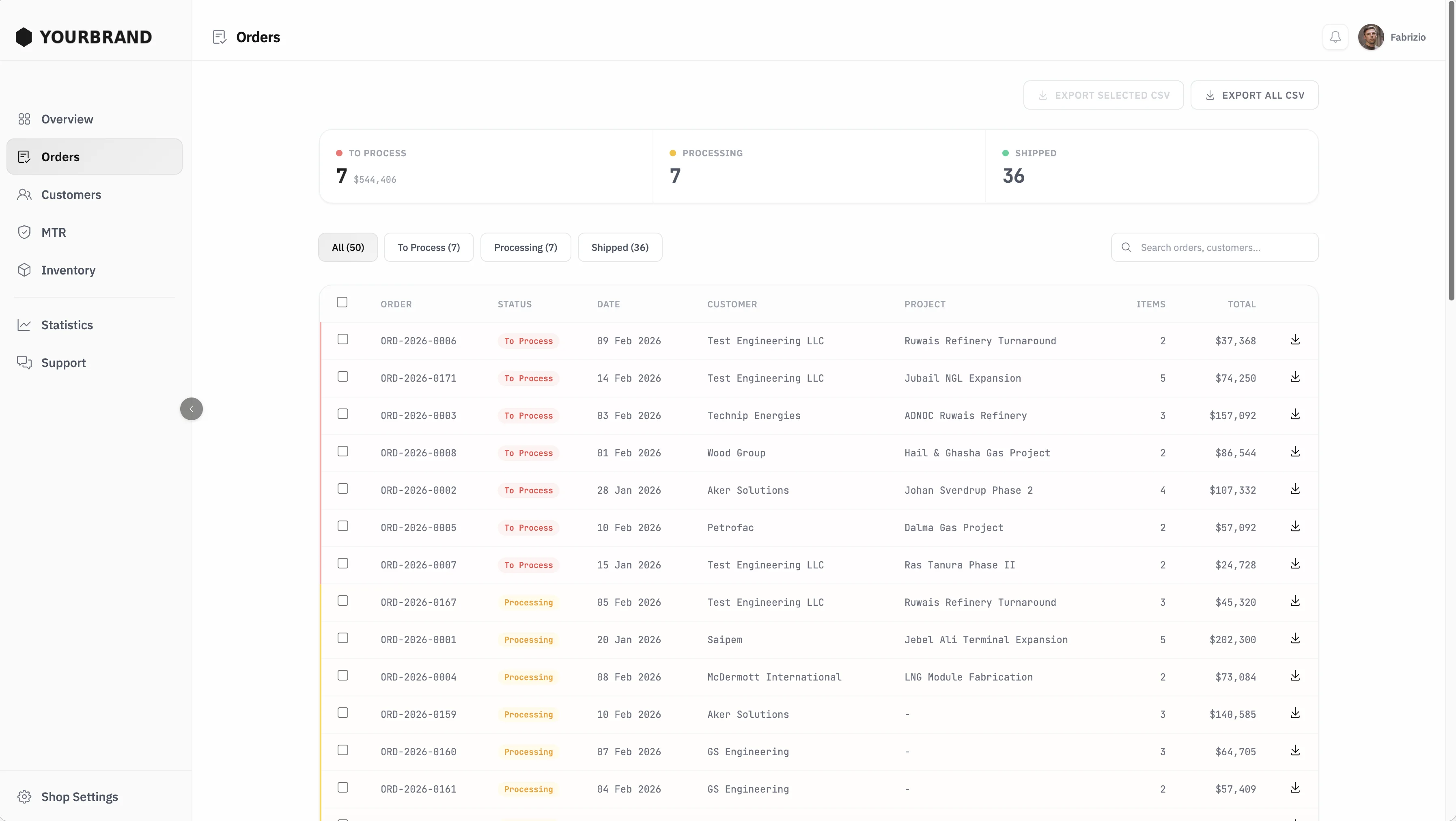
Task: Open Support chat icon in sidebar
Action: (24, 363)
